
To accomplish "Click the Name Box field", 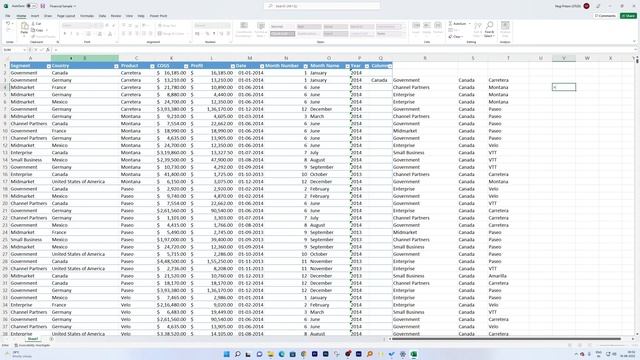I will [14, 50].
